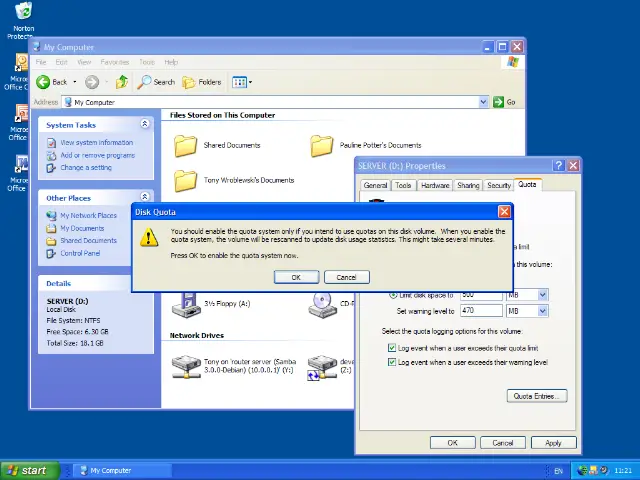Switch to the Hardware tab in Properties
640x480 pixels.
[435, 185]
